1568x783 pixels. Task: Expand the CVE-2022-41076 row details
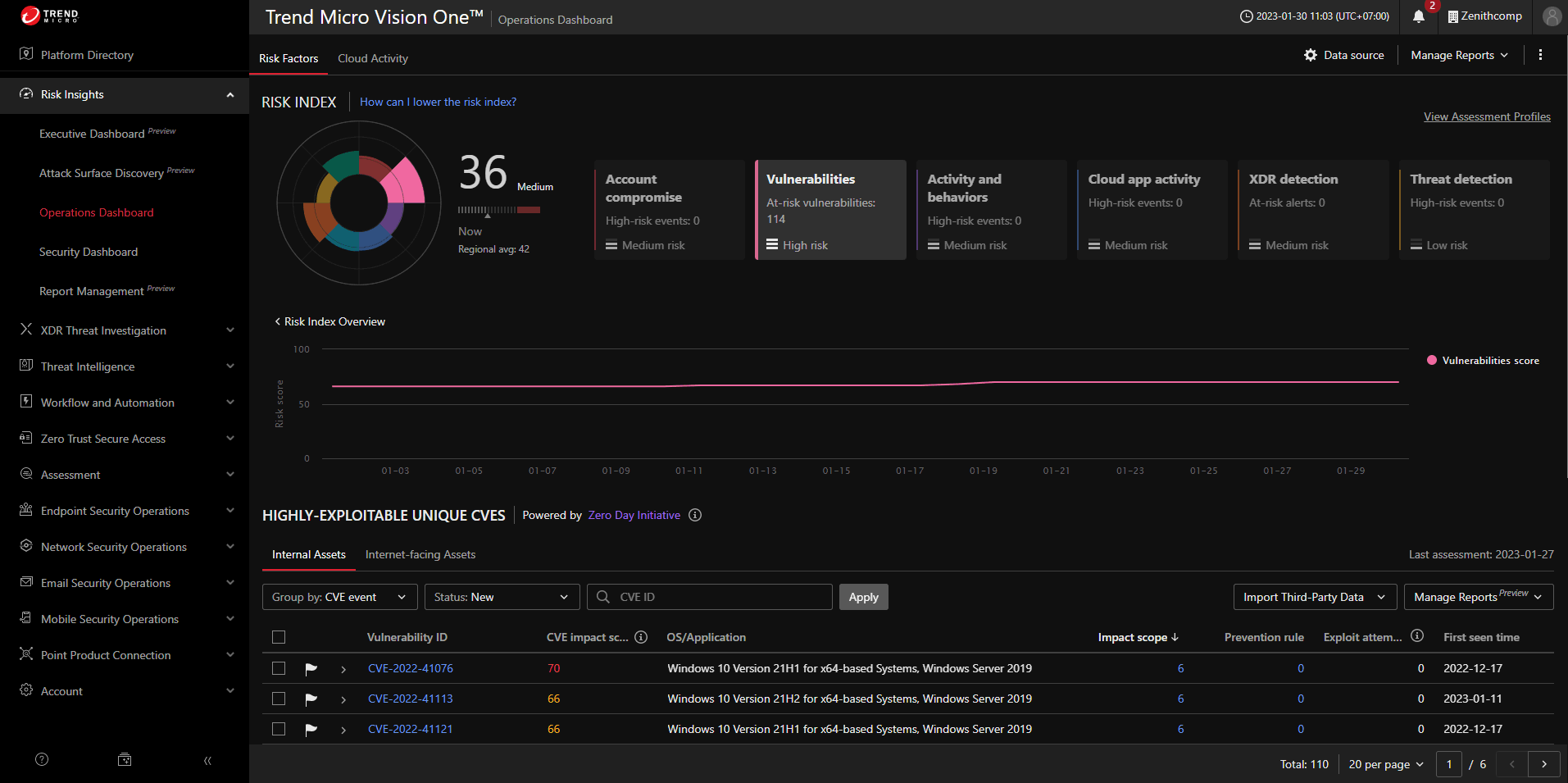(x=343, y=669)
